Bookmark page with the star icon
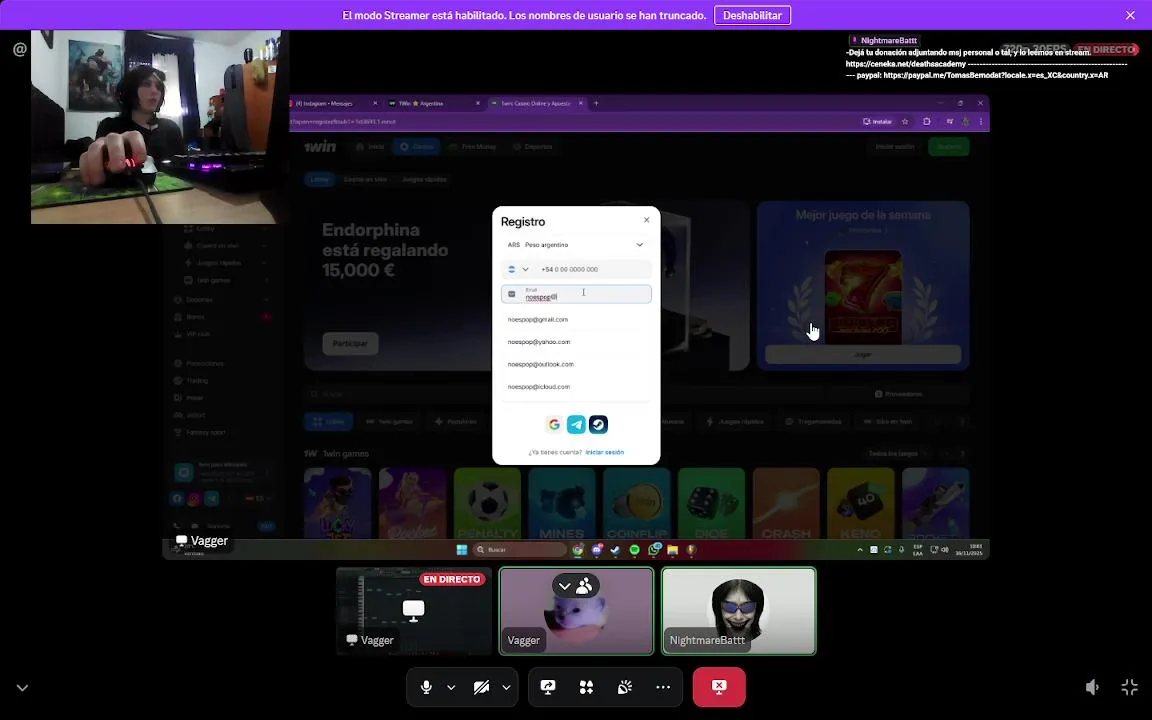 point(905,121)
